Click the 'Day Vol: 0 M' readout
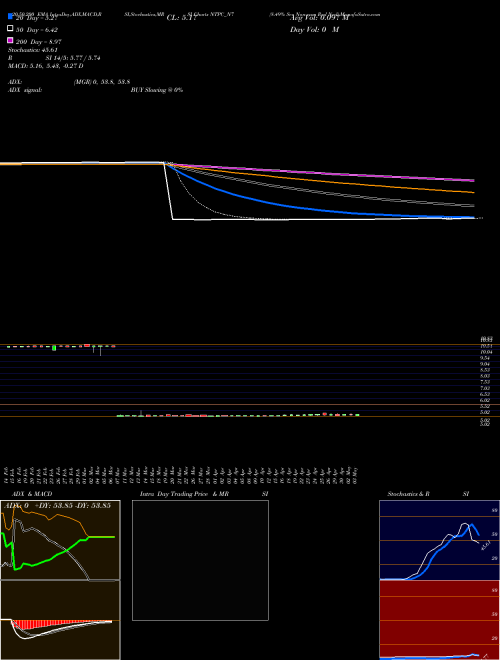Viewport: 500px width, 660px height. tap(314, 30)
